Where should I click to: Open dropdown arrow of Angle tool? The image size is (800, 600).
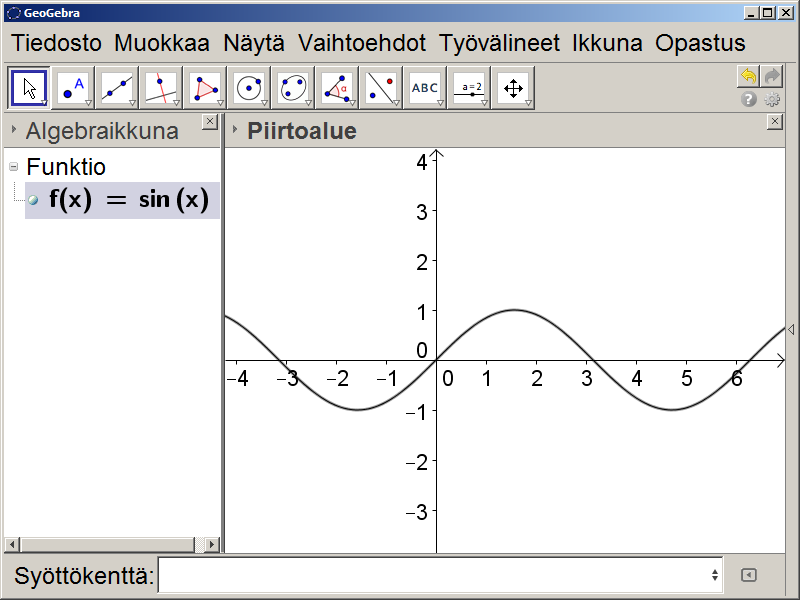[352, 103]
